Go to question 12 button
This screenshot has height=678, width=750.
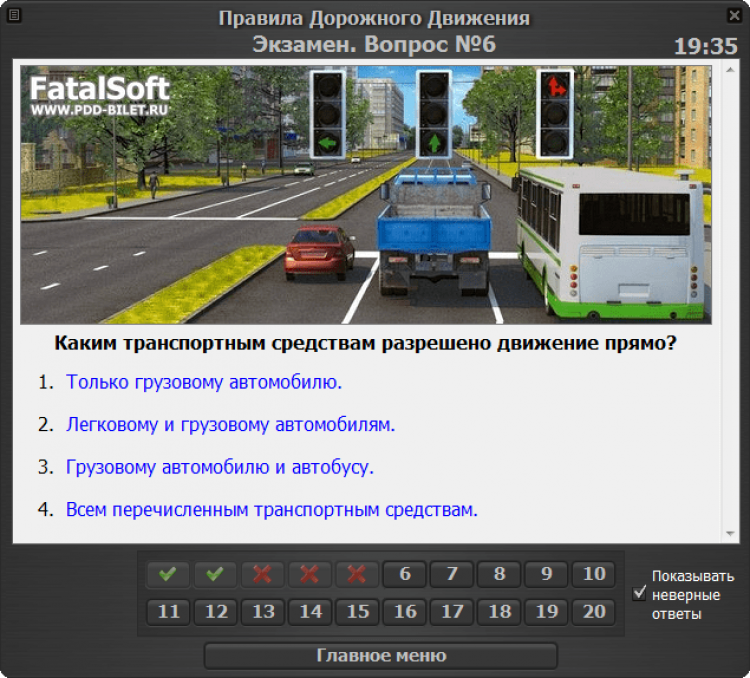coord(215,612)
